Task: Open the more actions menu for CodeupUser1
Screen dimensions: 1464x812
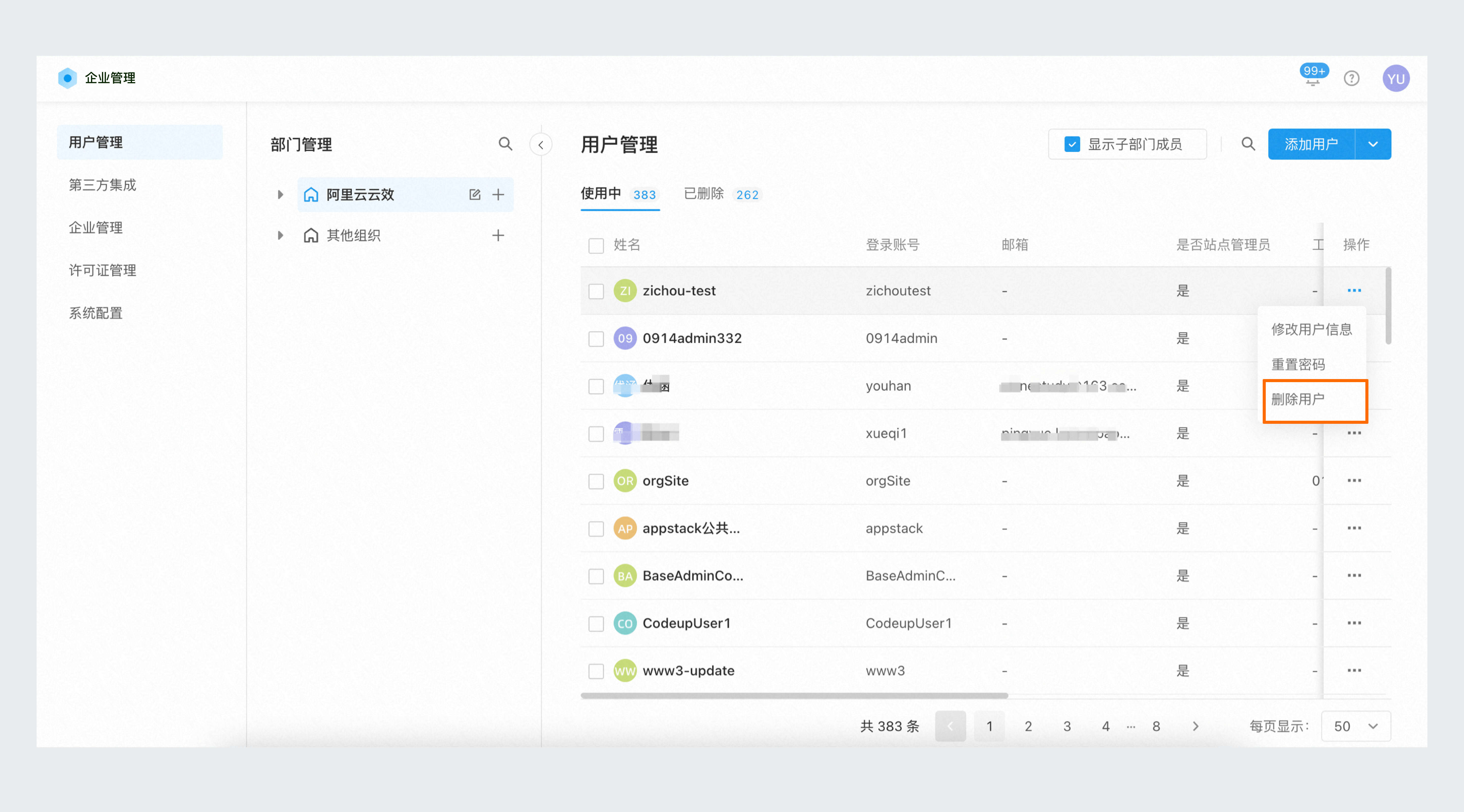Action: tap(1354, 623)
